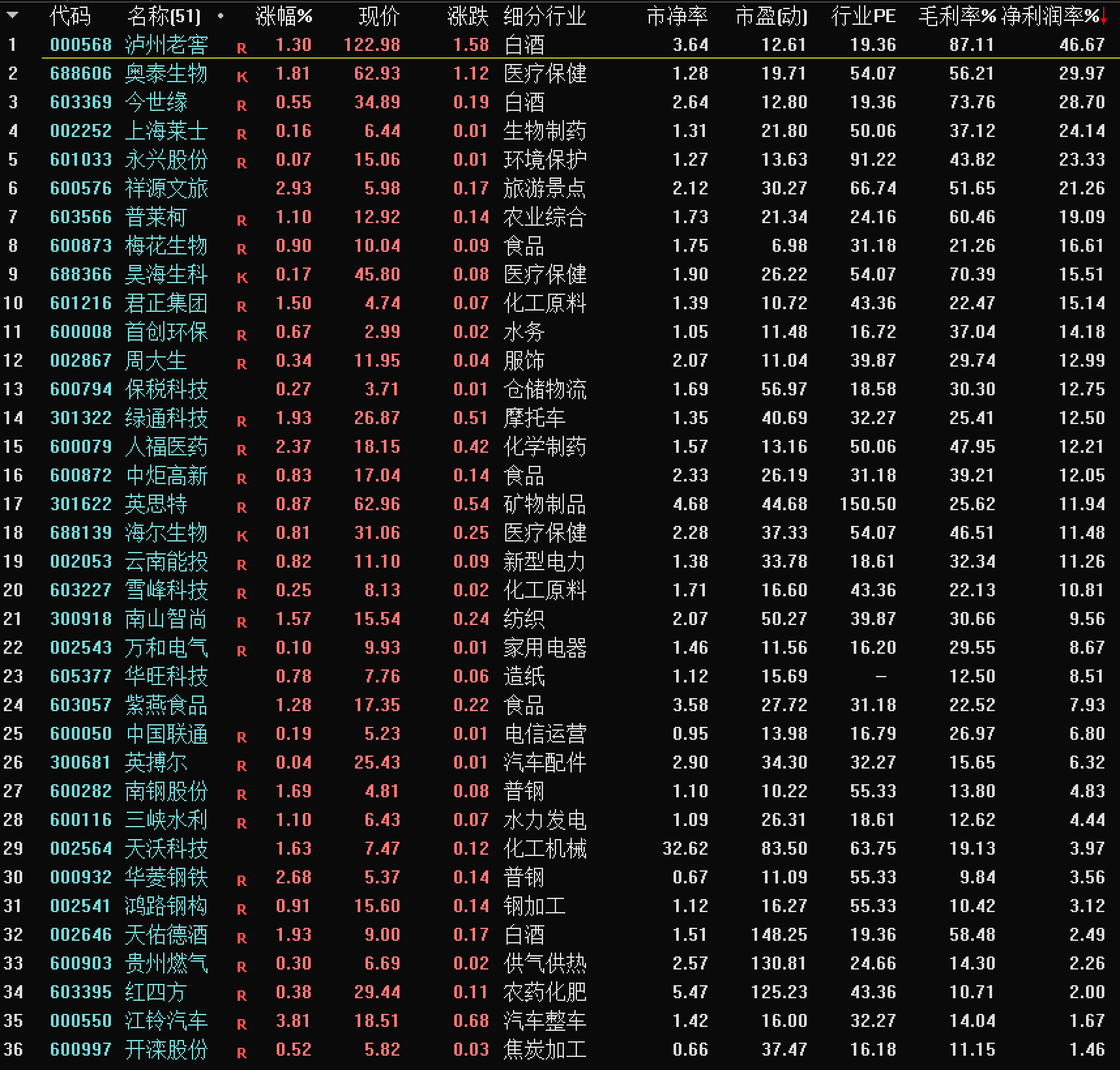The height and width of the screenshot is (1070, 1120).
Task: Click the R marker beside 永兴股份
Action: pyautogui.click(x=242, y=162)
